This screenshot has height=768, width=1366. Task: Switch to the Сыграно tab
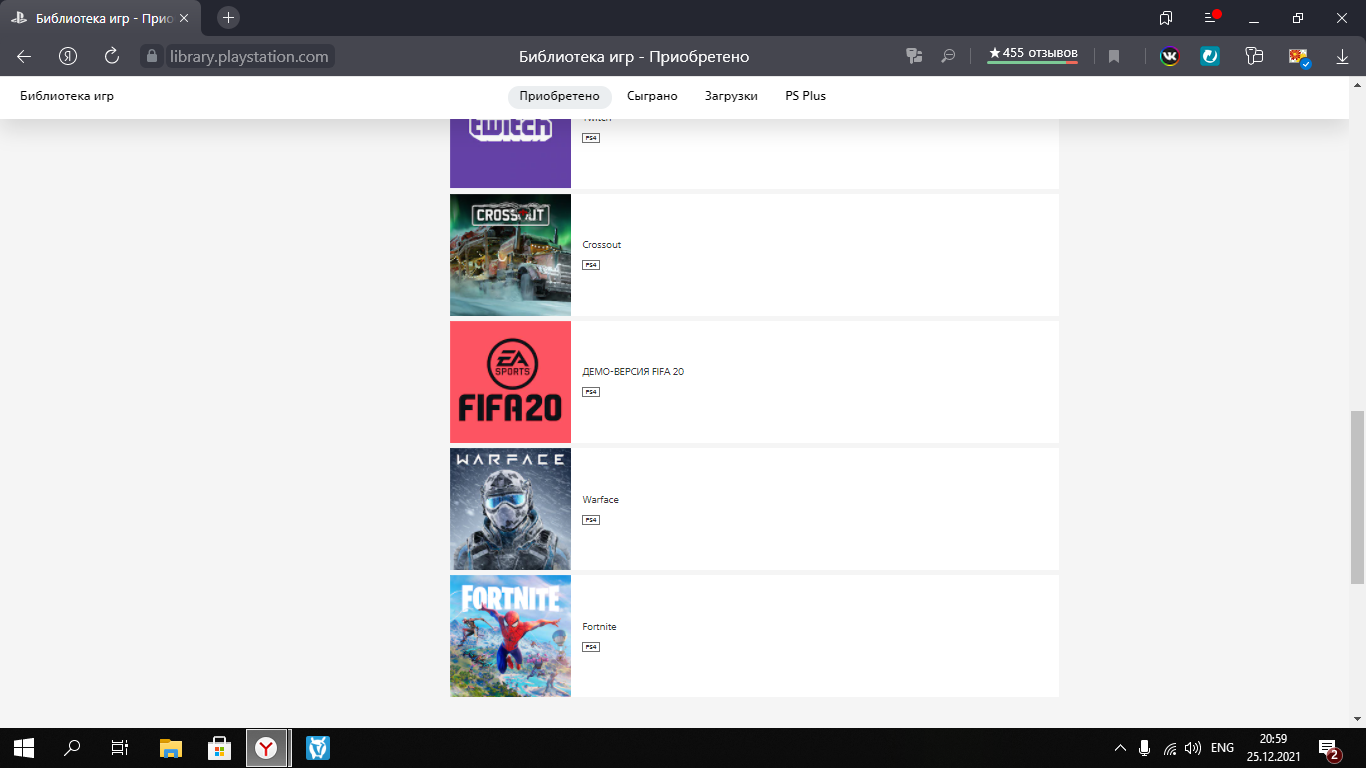(652, 96)
